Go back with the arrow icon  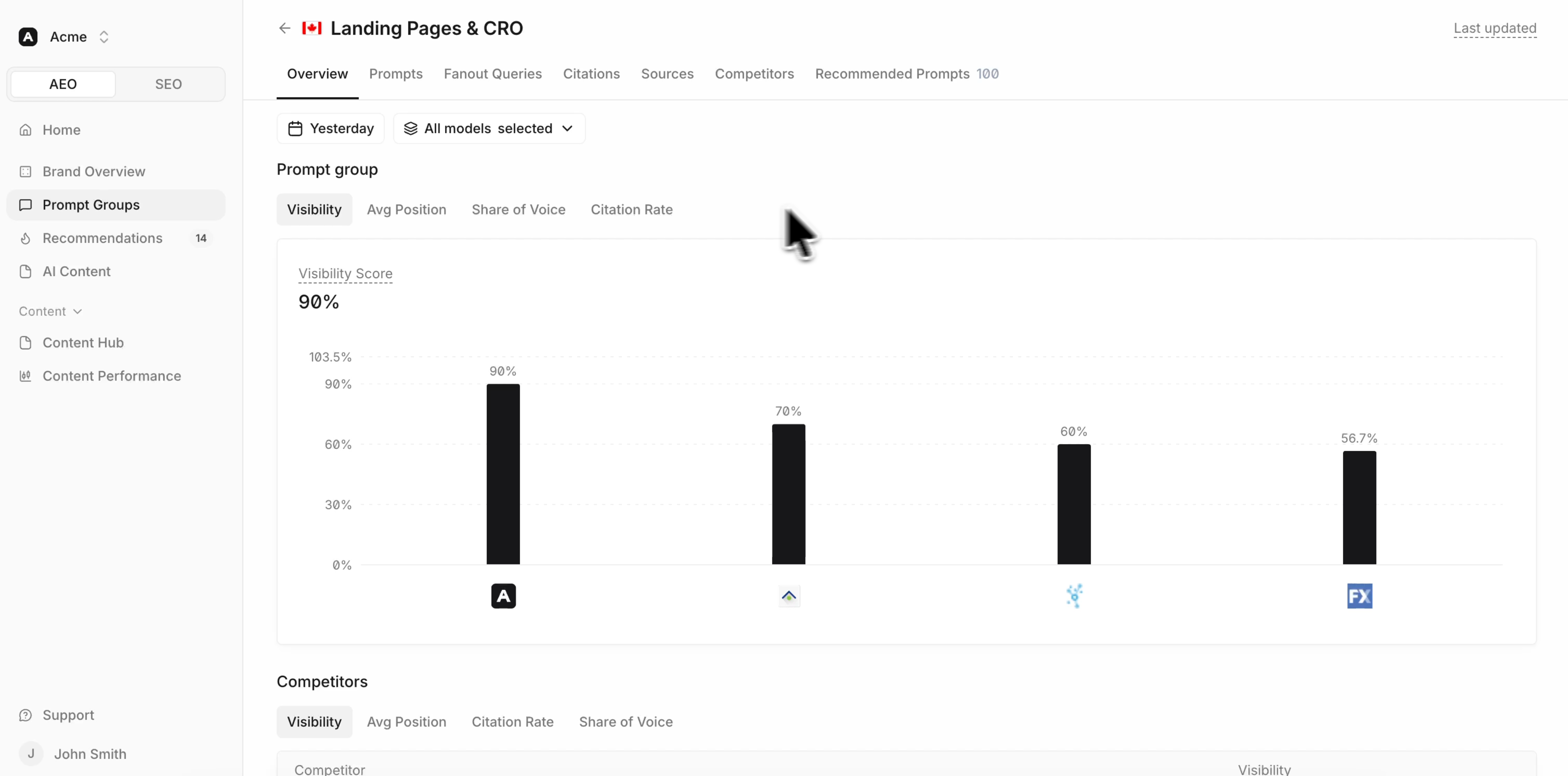click(284, 28)
